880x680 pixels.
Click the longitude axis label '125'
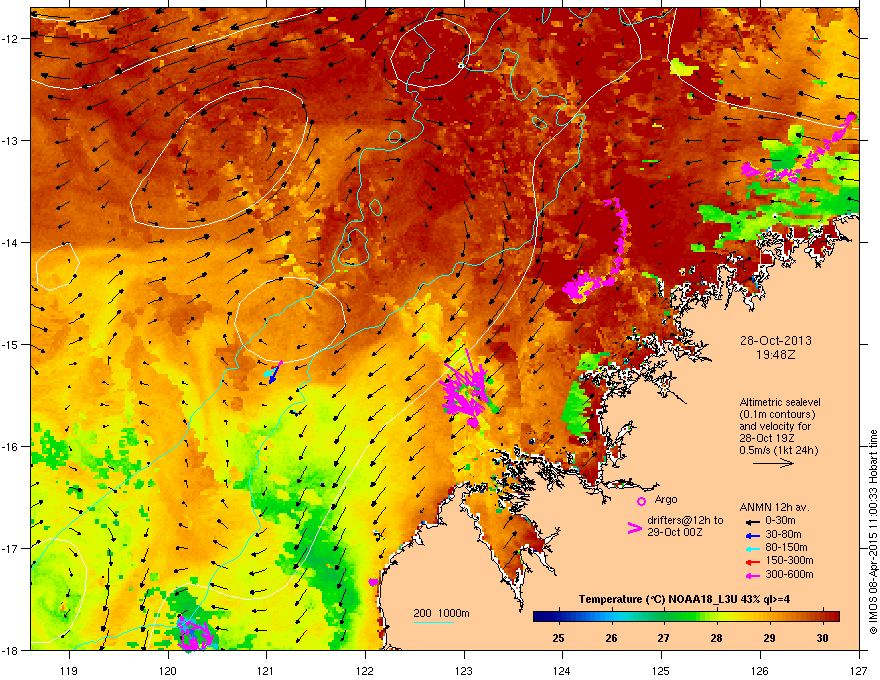tap(661, 671)
